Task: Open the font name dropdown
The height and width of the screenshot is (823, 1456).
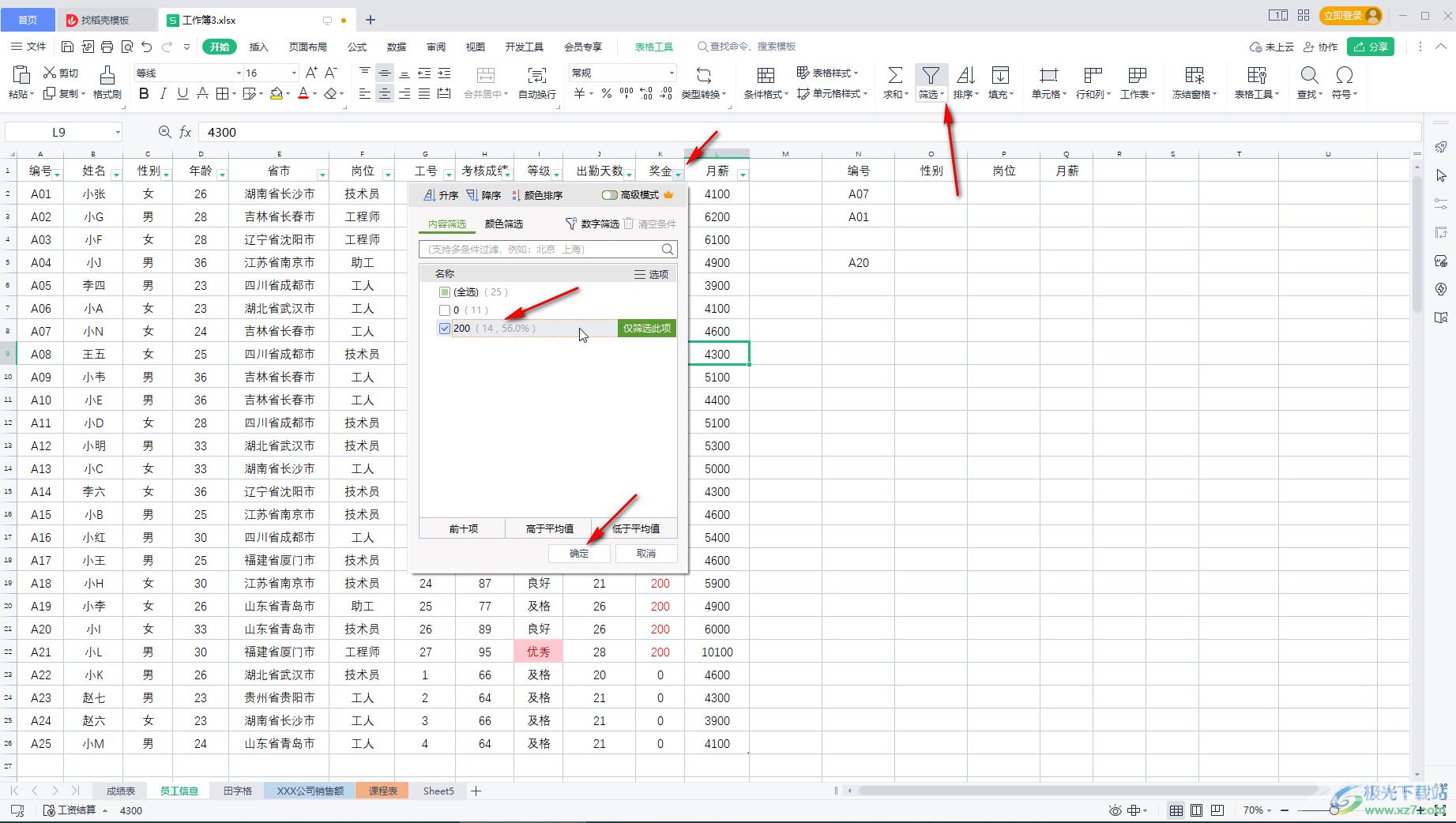Action: 239,73
